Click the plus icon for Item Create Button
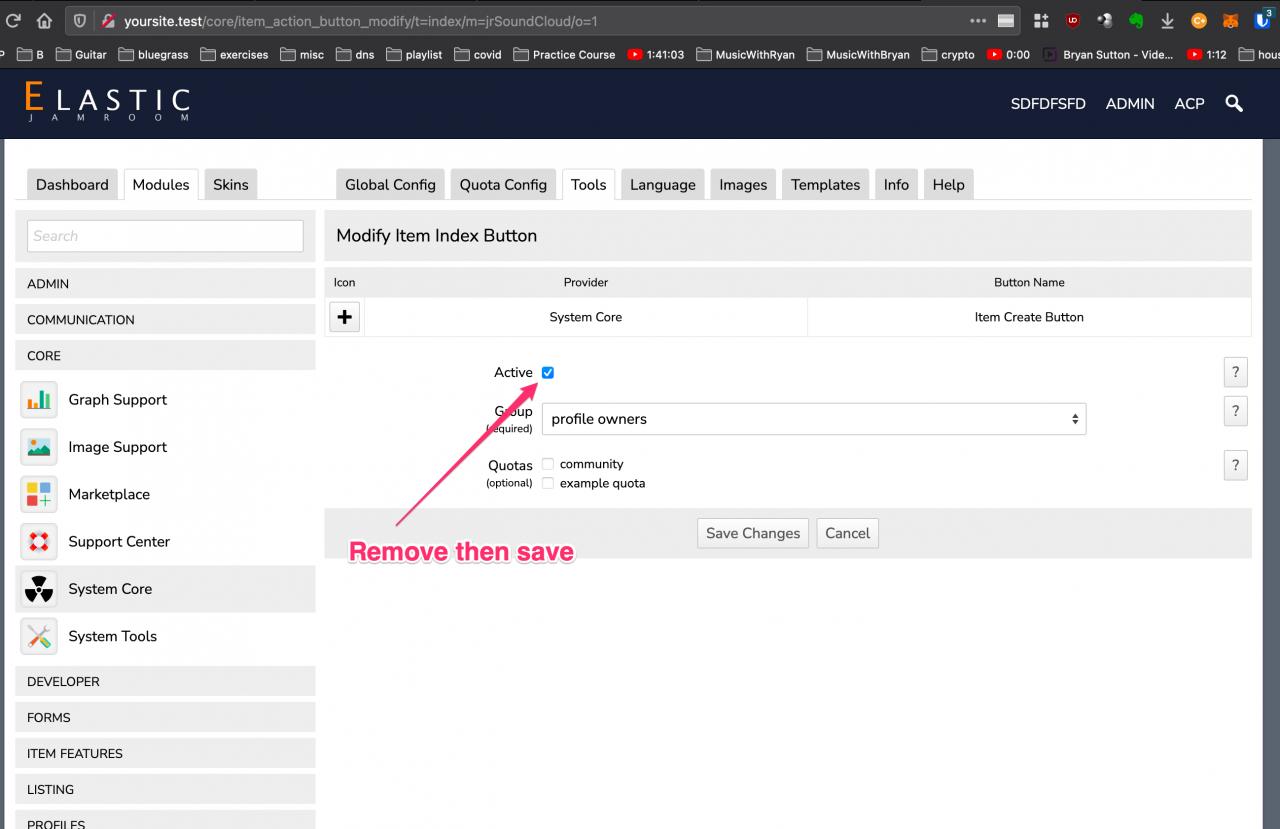 [x=345, y=317]
